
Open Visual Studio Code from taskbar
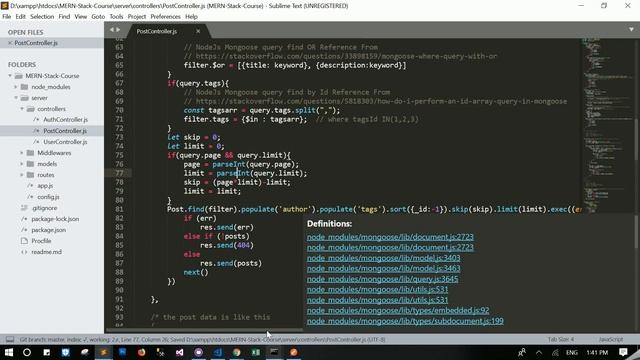pos(218,352)
